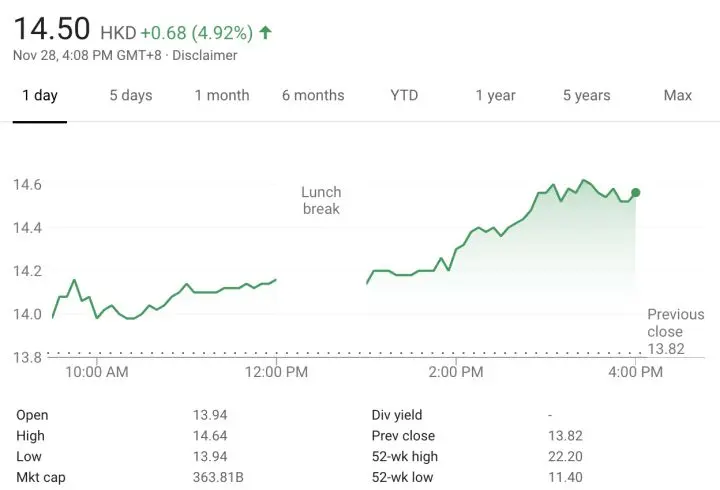This screenshot has height=490, width=720.
Task: Show the 6 months chart
Action: tap(313, 96)
